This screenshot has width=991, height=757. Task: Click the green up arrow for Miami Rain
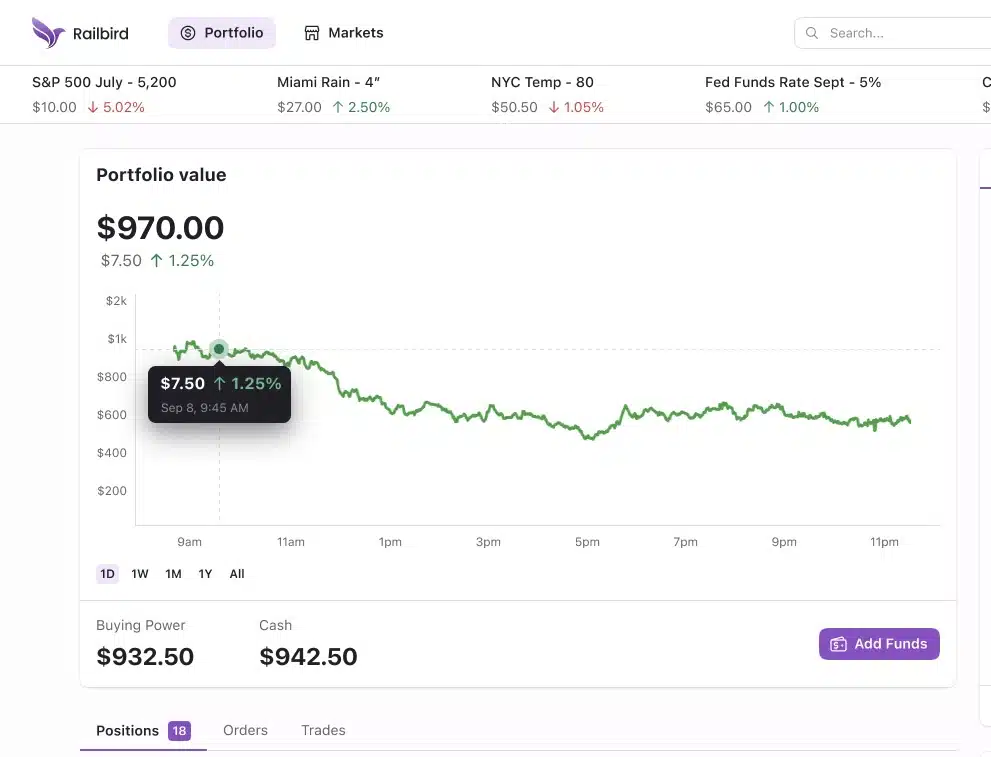click(338, 107)
